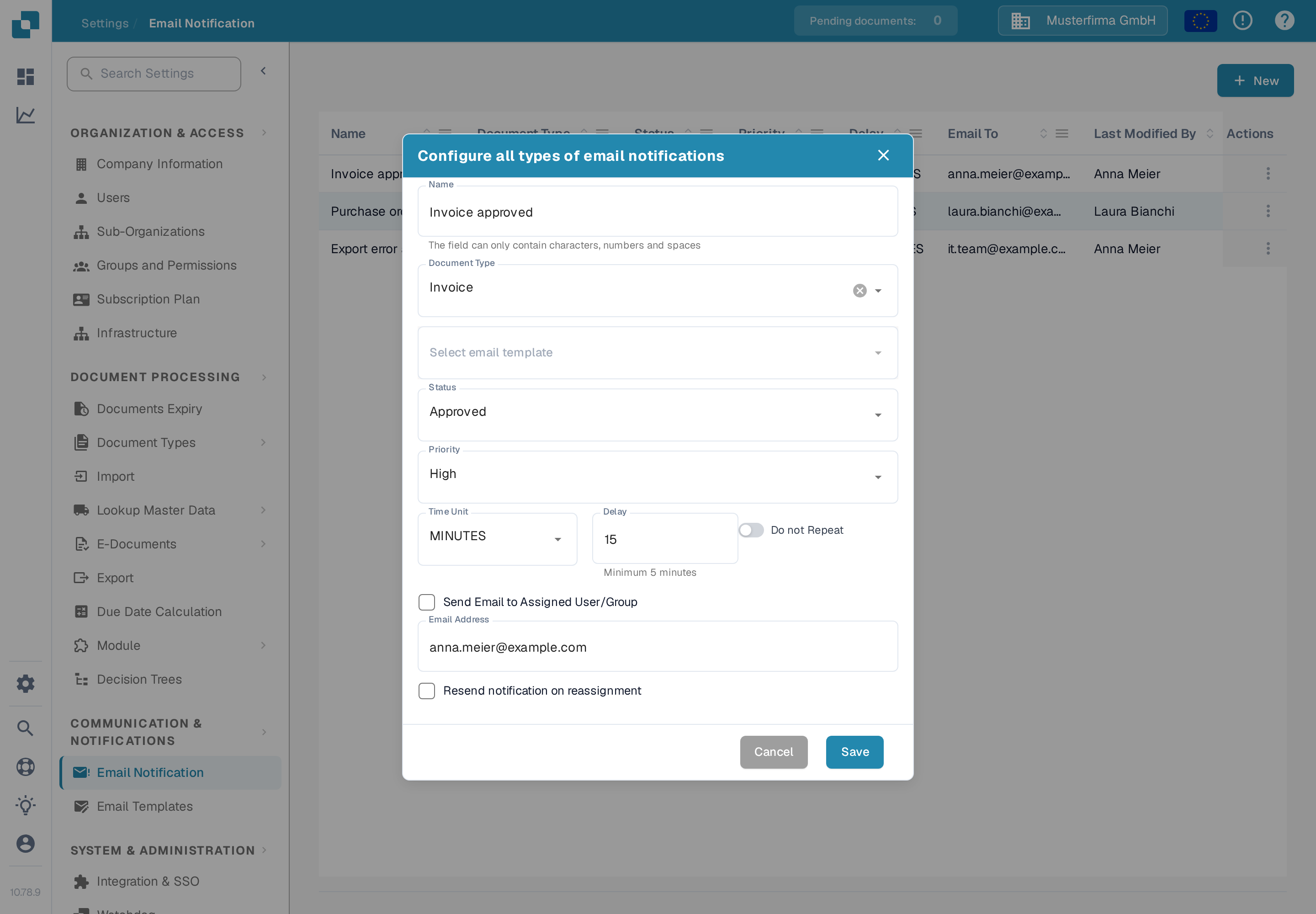Save the notification configuration

click(854, 752)
